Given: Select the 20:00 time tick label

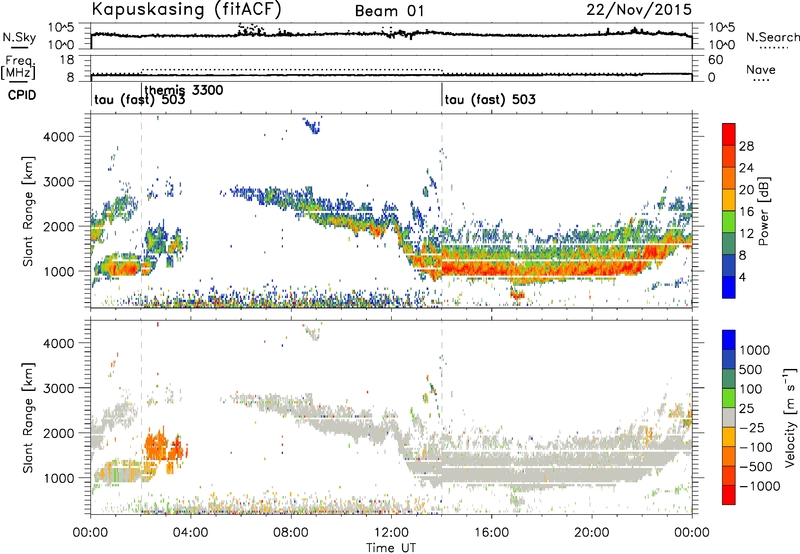Looking at the screenshot, I should coord(591,533).
